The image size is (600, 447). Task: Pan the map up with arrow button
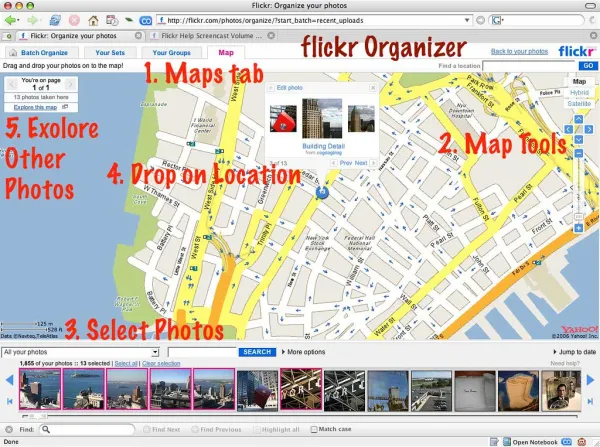[579, 119]
